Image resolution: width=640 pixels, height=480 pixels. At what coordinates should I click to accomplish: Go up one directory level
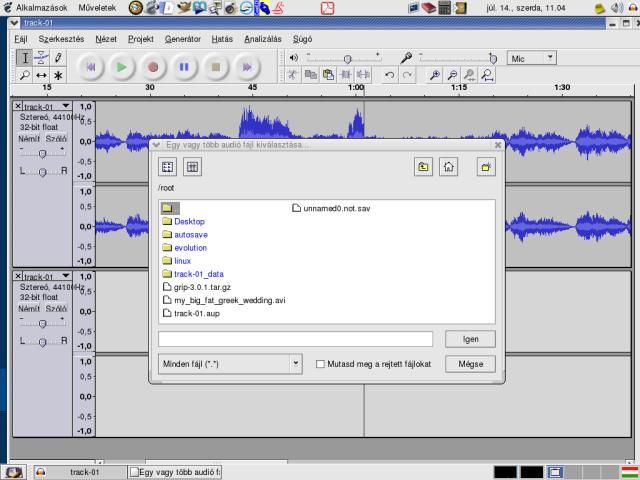pos(424,167)
